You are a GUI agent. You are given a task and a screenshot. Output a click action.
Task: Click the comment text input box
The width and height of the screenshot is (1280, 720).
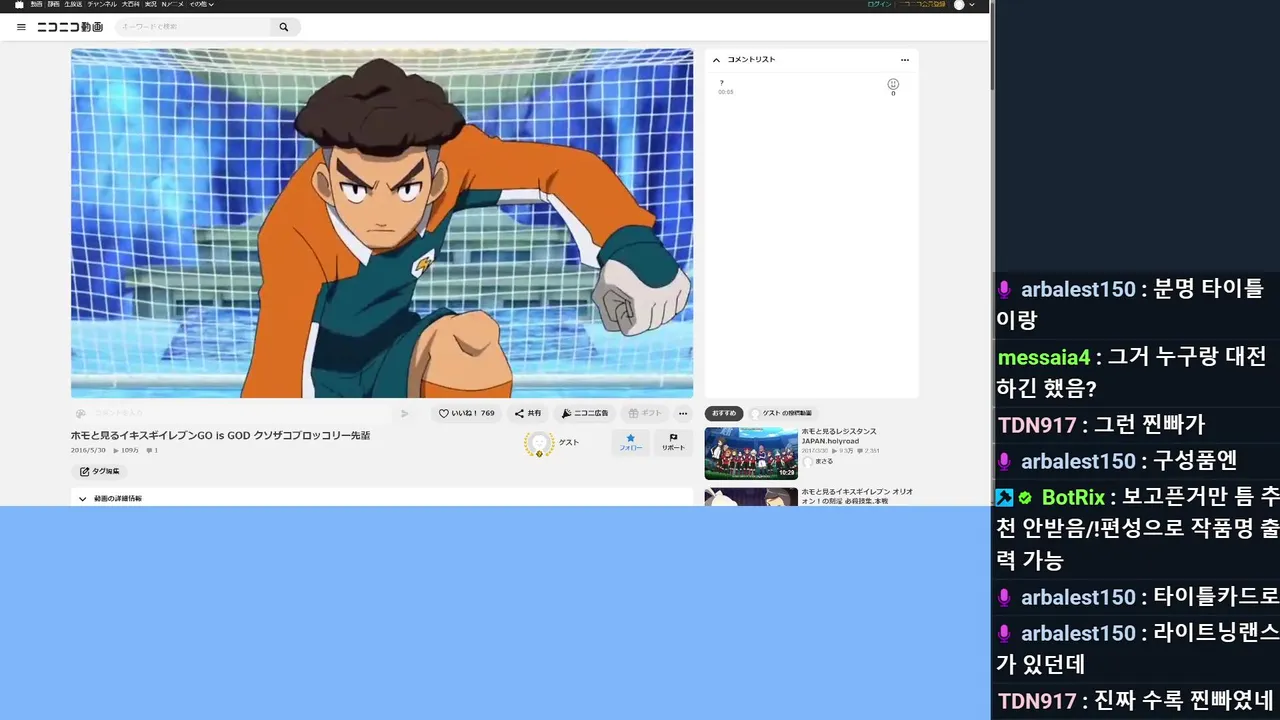[240, 413]
